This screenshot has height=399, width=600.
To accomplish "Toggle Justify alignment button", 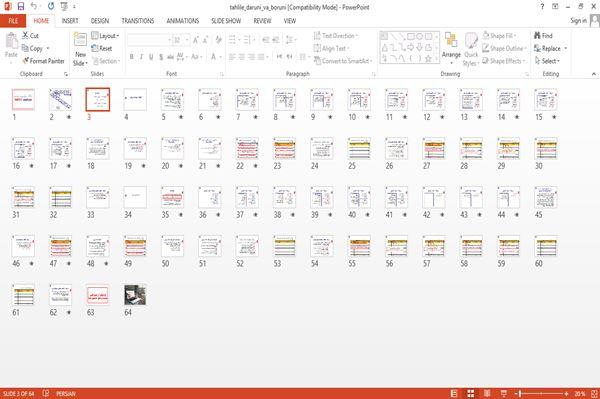I will point(261,57).
